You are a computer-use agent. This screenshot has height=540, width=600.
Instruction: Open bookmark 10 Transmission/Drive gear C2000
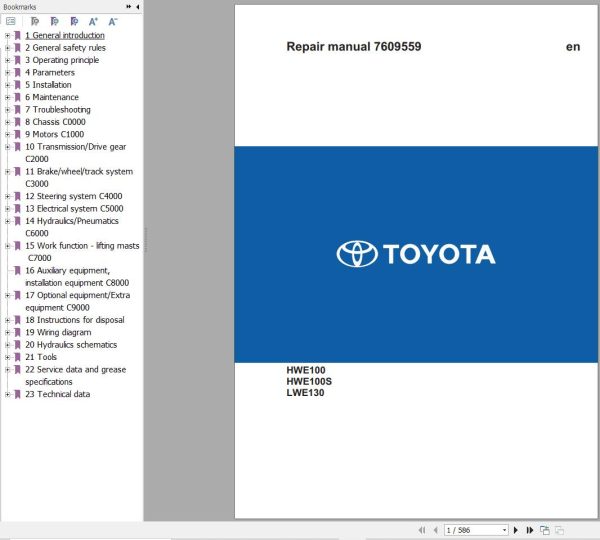coord(75,153)
